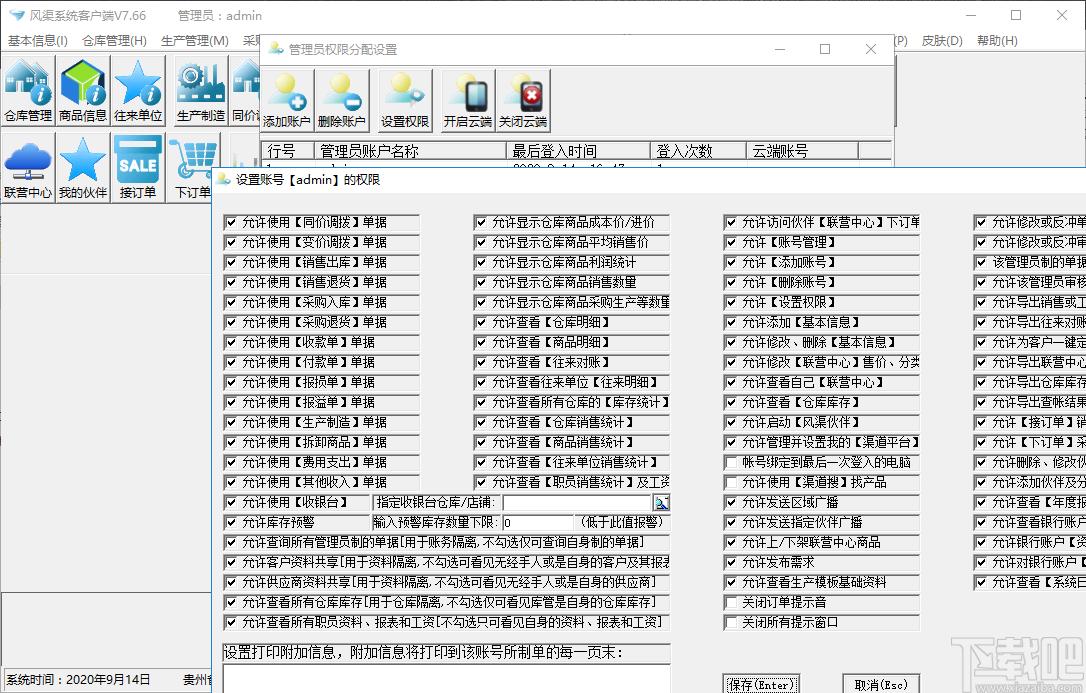Open the 生产管理(M) menu

pyautogui.click(x=195, y=41)
